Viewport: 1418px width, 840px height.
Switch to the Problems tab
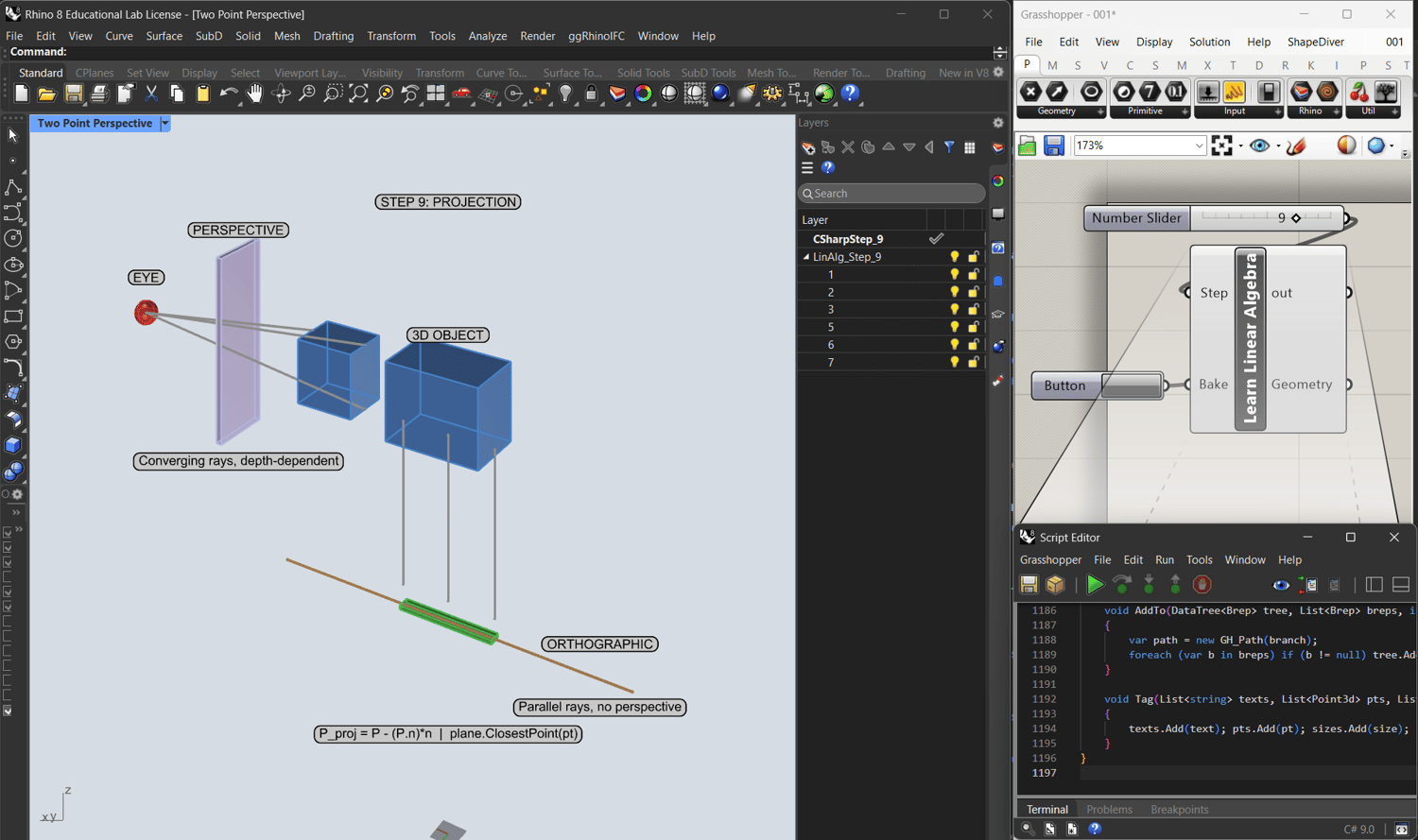pos(1109,810)
